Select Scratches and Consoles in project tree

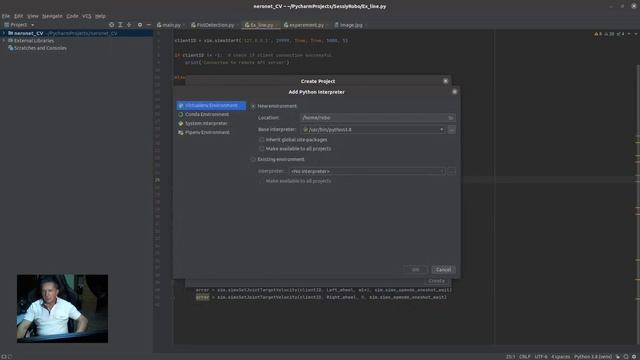click(40, 48)
